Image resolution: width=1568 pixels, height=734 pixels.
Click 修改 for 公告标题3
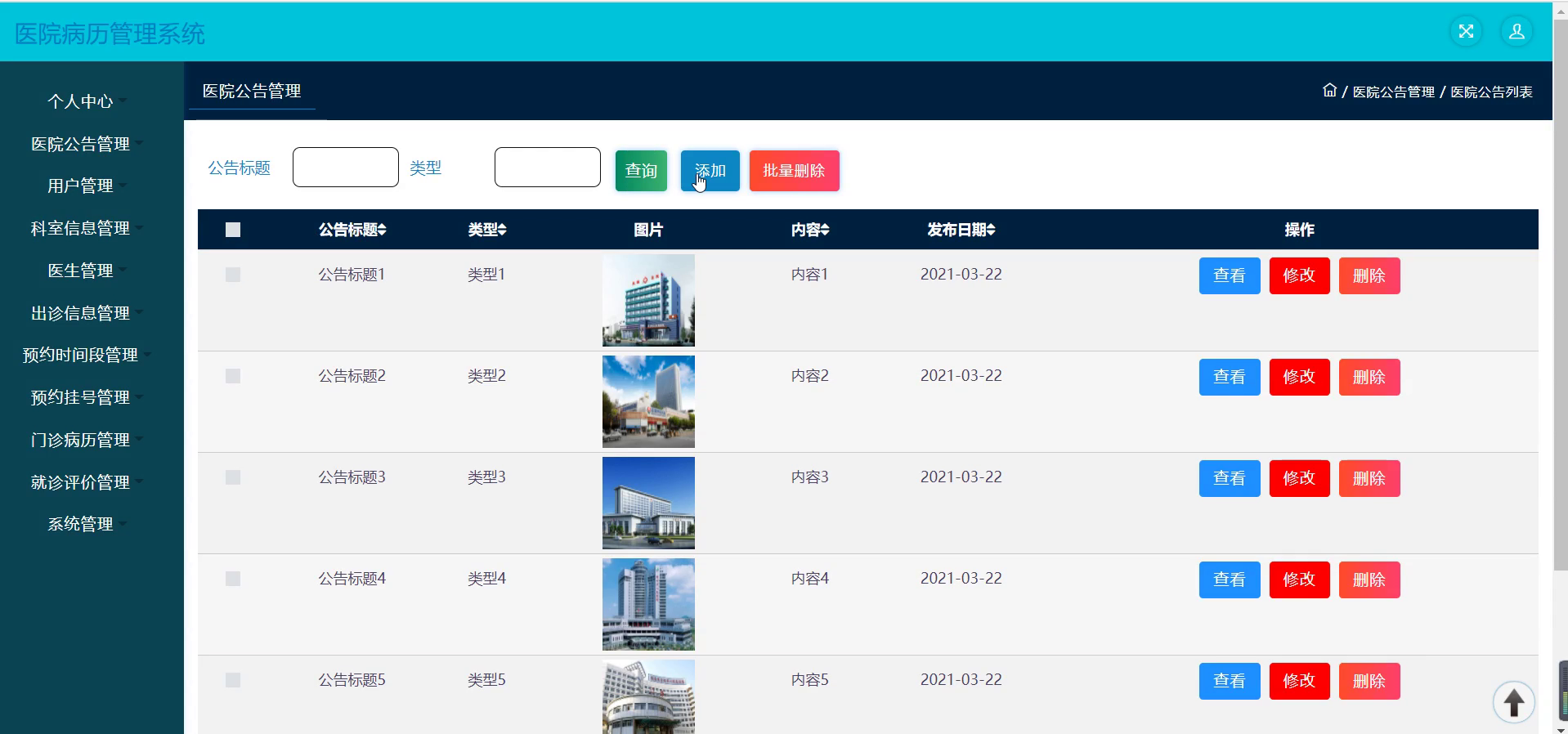[x=1299, y=478]
